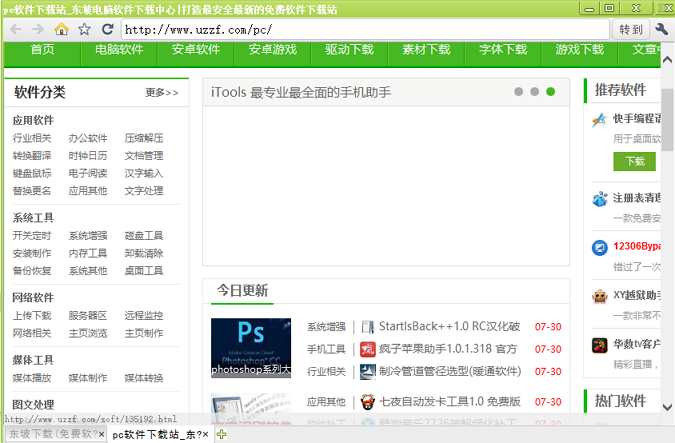Focus the URL address field
Image resolution: width=675 pixels, height=443 pixels.
point(365,29)
